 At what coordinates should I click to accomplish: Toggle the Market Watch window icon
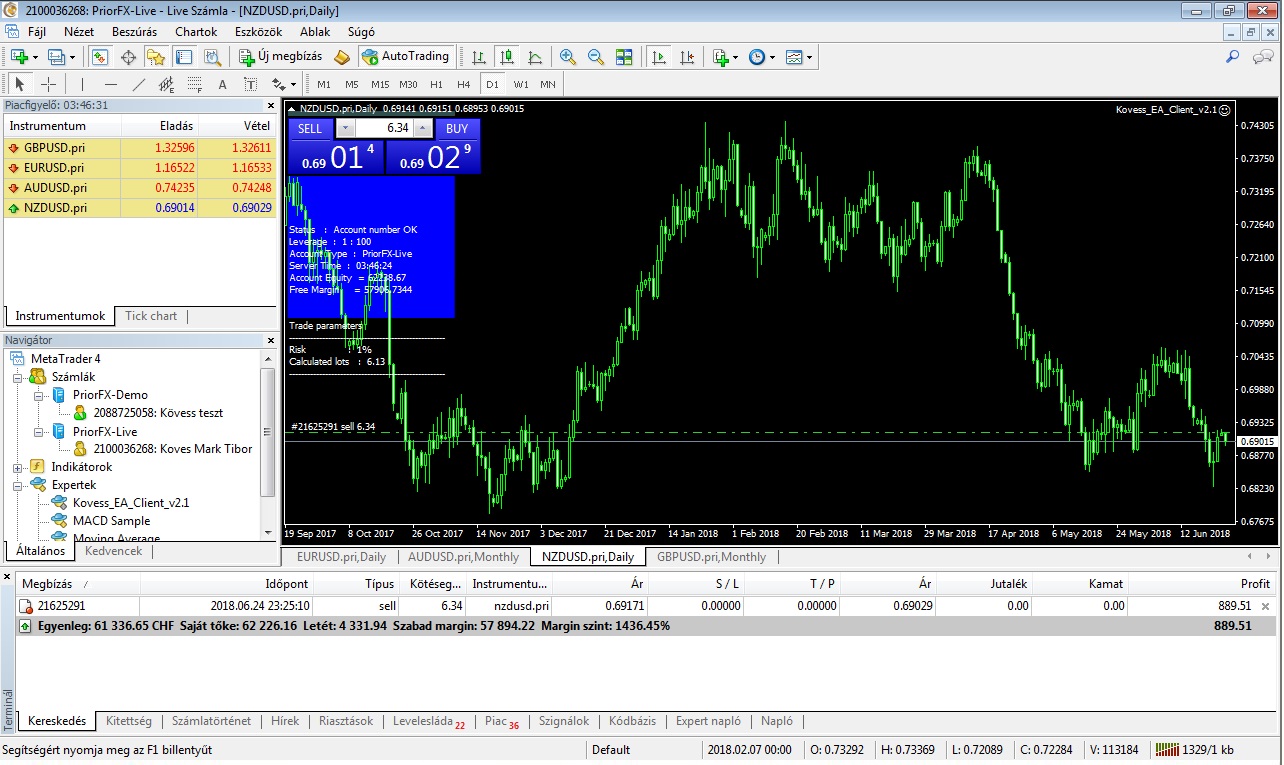pos(98,57)
